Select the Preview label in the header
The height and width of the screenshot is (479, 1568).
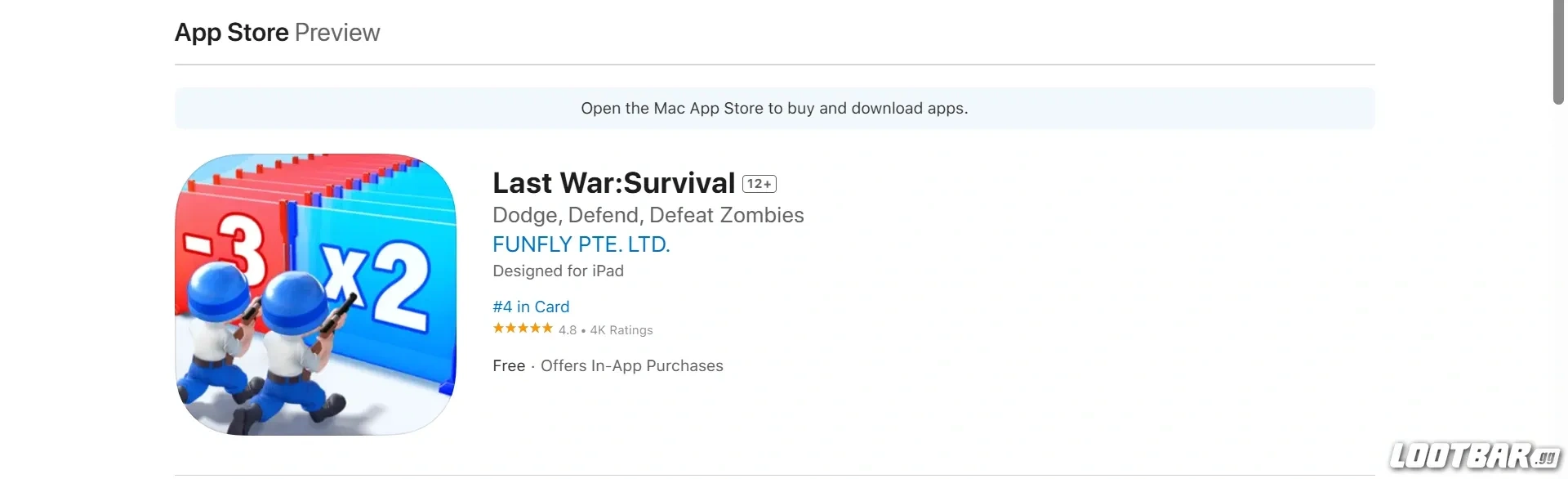[336, 33]
